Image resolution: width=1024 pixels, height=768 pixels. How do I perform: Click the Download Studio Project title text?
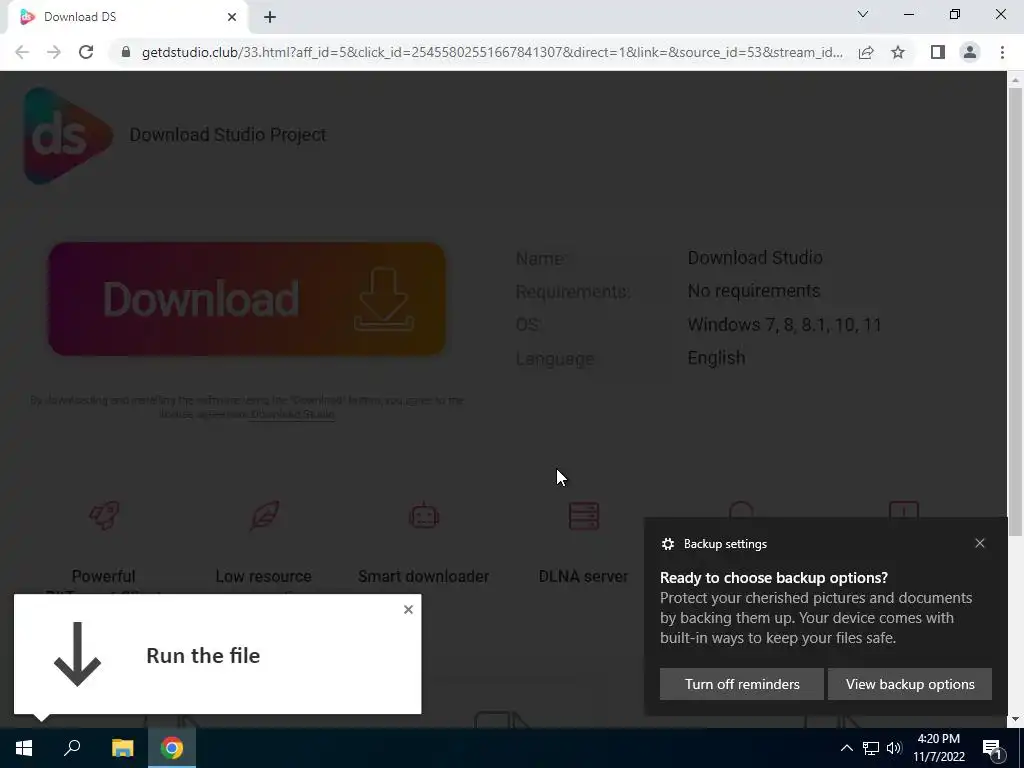pos(228,135)
